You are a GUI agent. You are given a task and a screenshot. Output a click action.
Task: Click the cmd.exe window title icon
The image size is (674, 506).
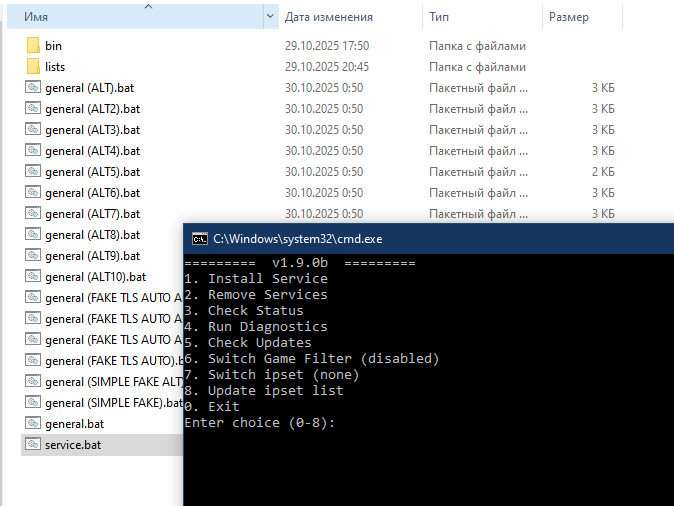click(200, 239)
